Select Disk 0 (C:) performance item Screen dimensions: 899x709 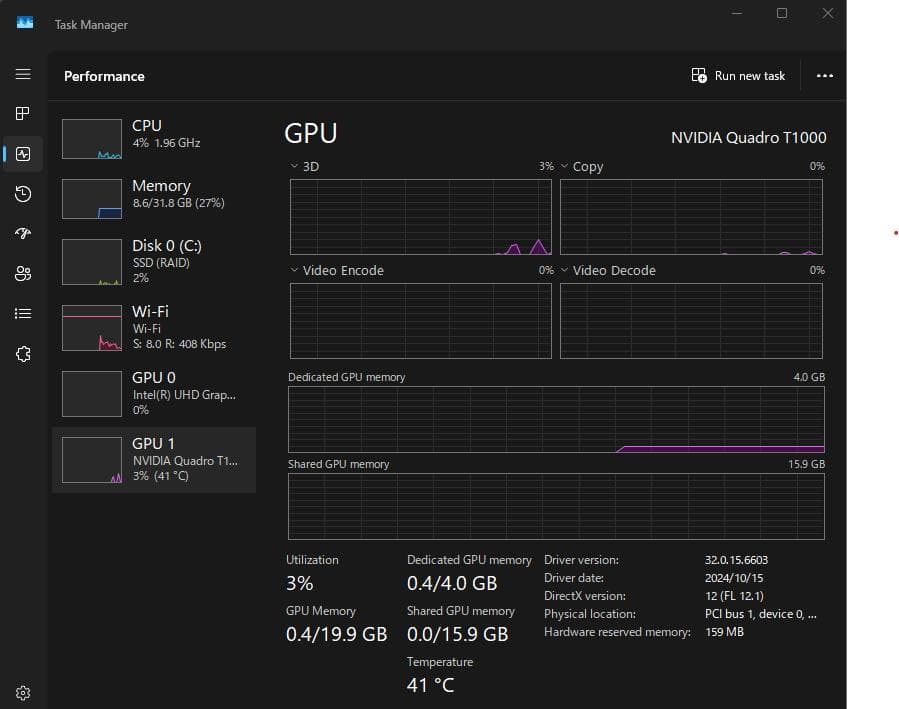(x=154, y=262)
